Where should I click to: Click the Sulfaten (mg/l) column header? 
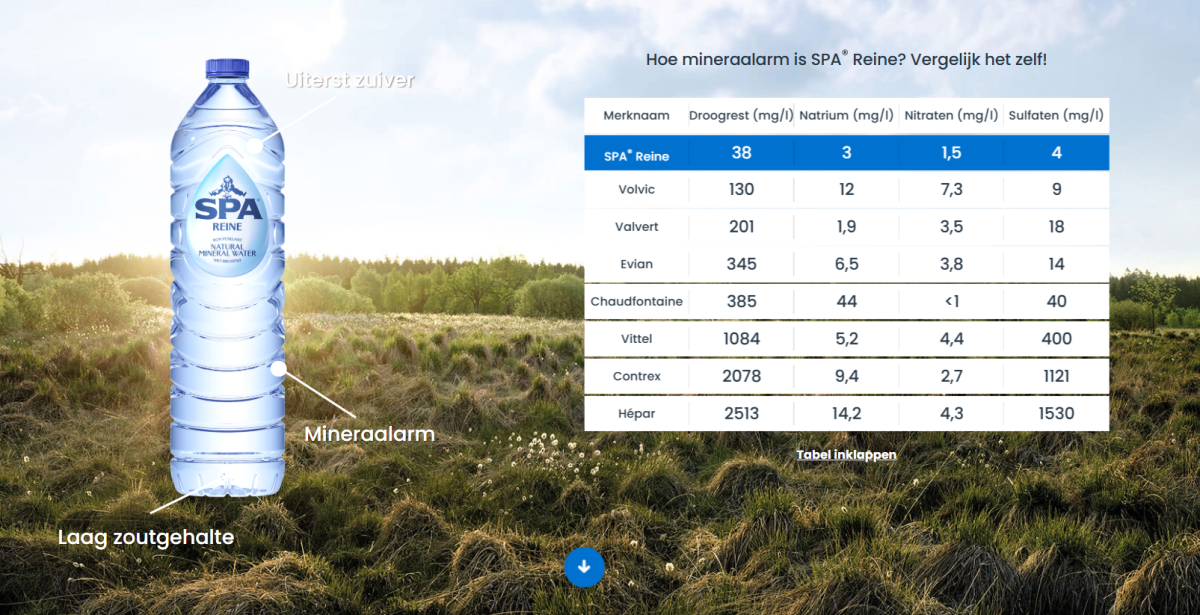pyautogui.click(x=1056, y=116)
